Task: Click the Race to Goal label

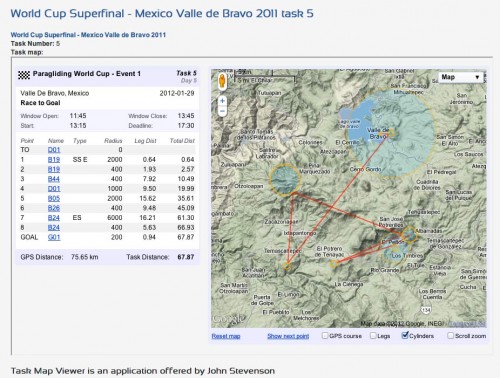Action: coord(40,103)
